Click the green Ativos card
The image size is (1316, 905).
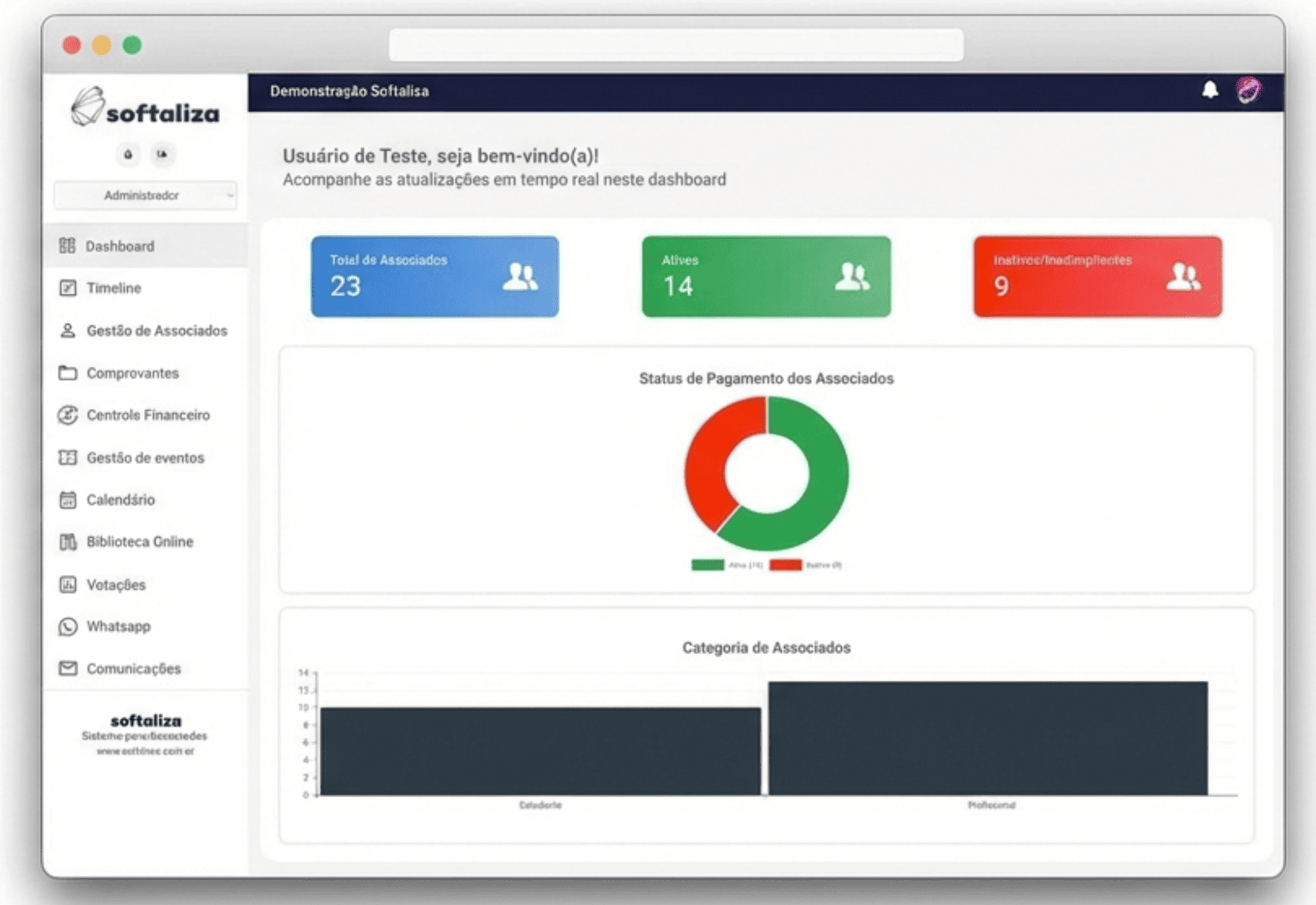tap(766, 276)
